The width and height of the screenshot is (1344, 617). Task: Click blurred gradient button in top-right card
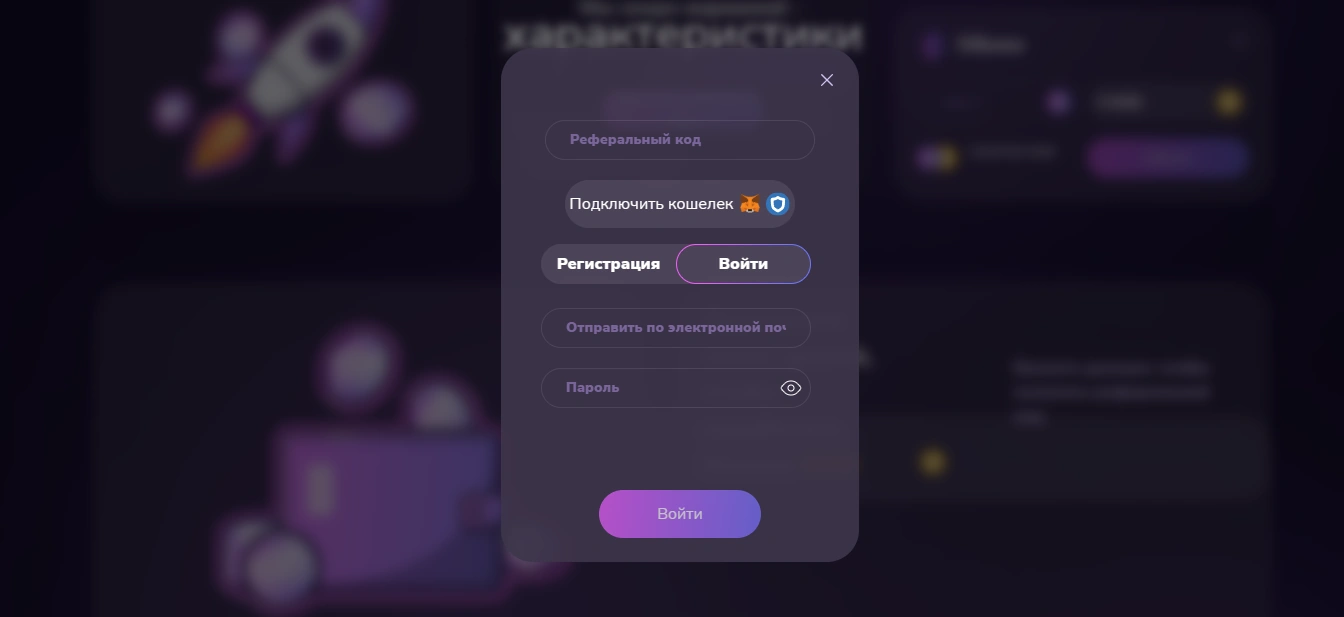(1167, 157)
